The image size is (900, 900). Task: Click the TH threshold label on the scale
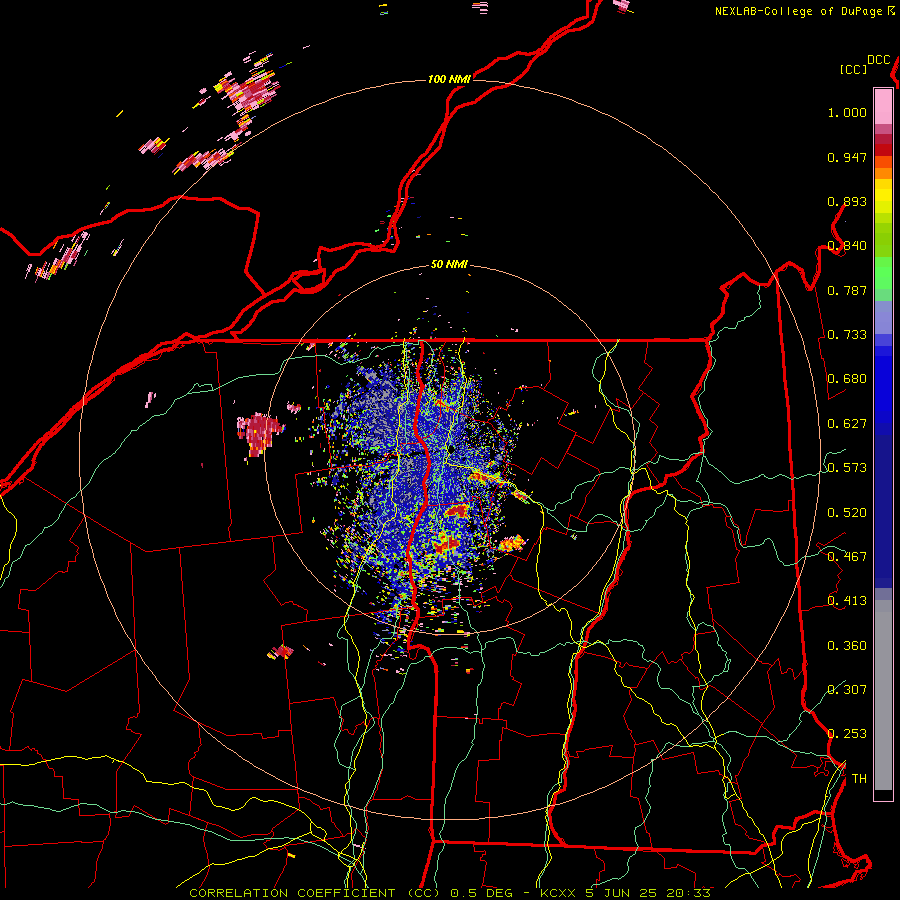[x=859, y=779]
